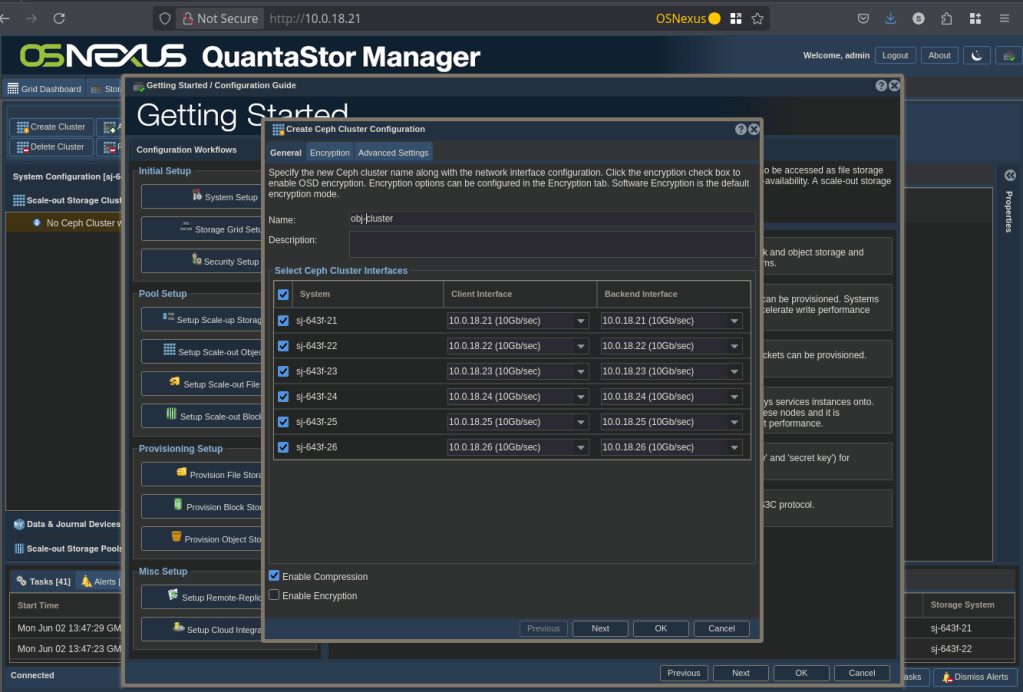Collapse the Properties panel with double-chevron icon
This screenshot has width=1023, height=692.
1010,175
